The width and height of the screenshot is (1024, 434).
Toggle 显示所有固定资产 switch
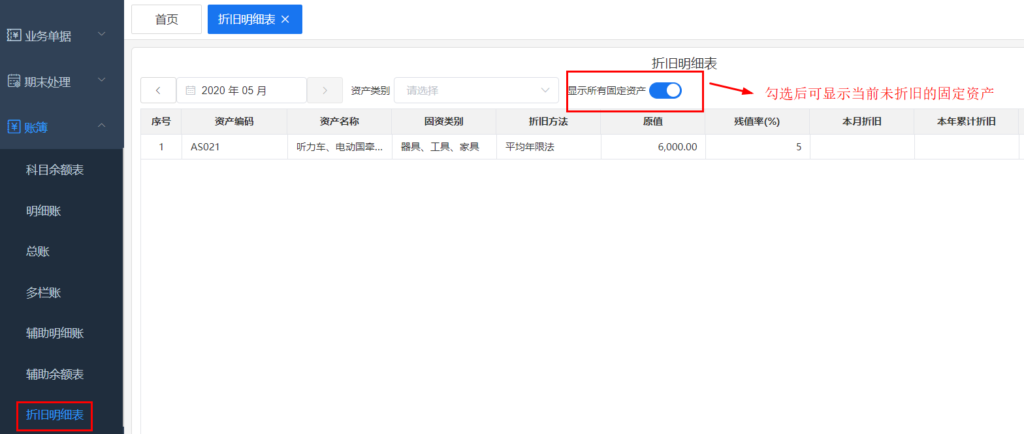(x=665, y=91)
